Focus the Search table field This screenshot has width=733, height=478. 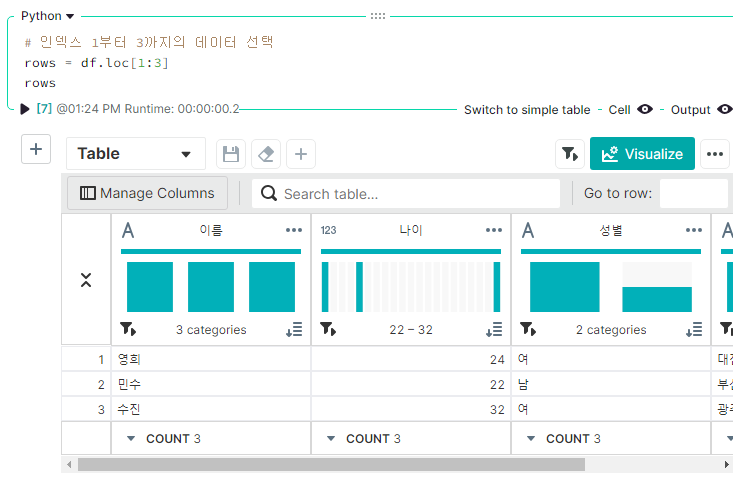(406, 193)
